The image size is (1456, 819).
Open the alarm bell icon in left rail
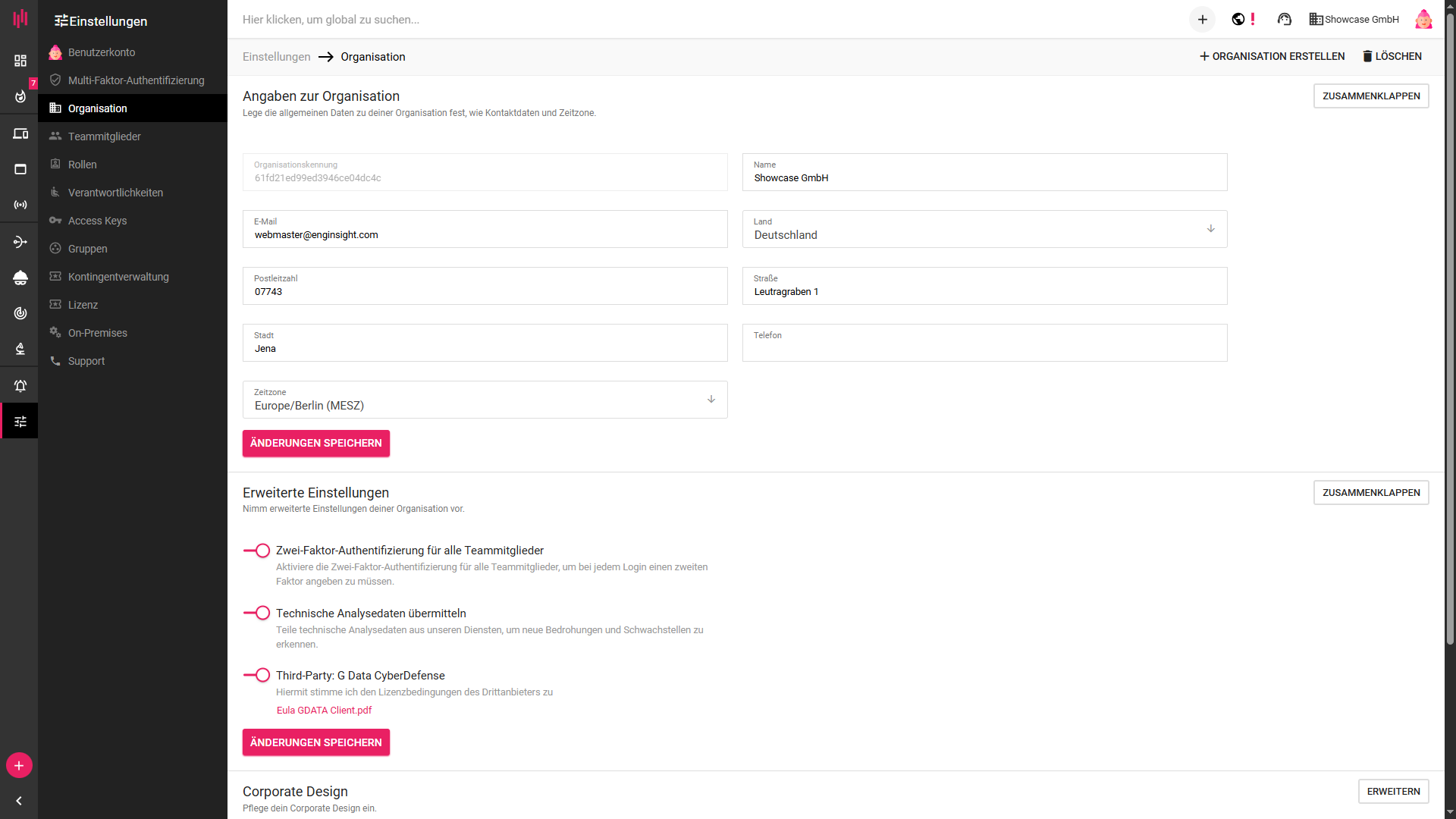click(20, 386)
